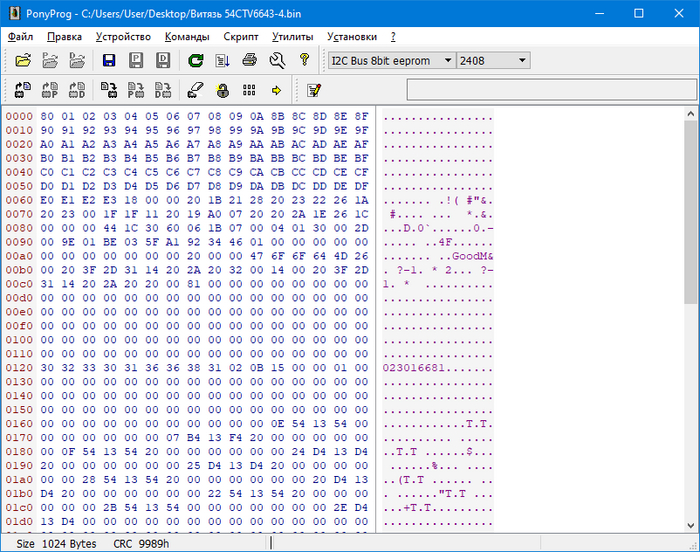Click the yellow question mark Help icon
The width and height of the screenshot is (700, 552).
(304, 61)
